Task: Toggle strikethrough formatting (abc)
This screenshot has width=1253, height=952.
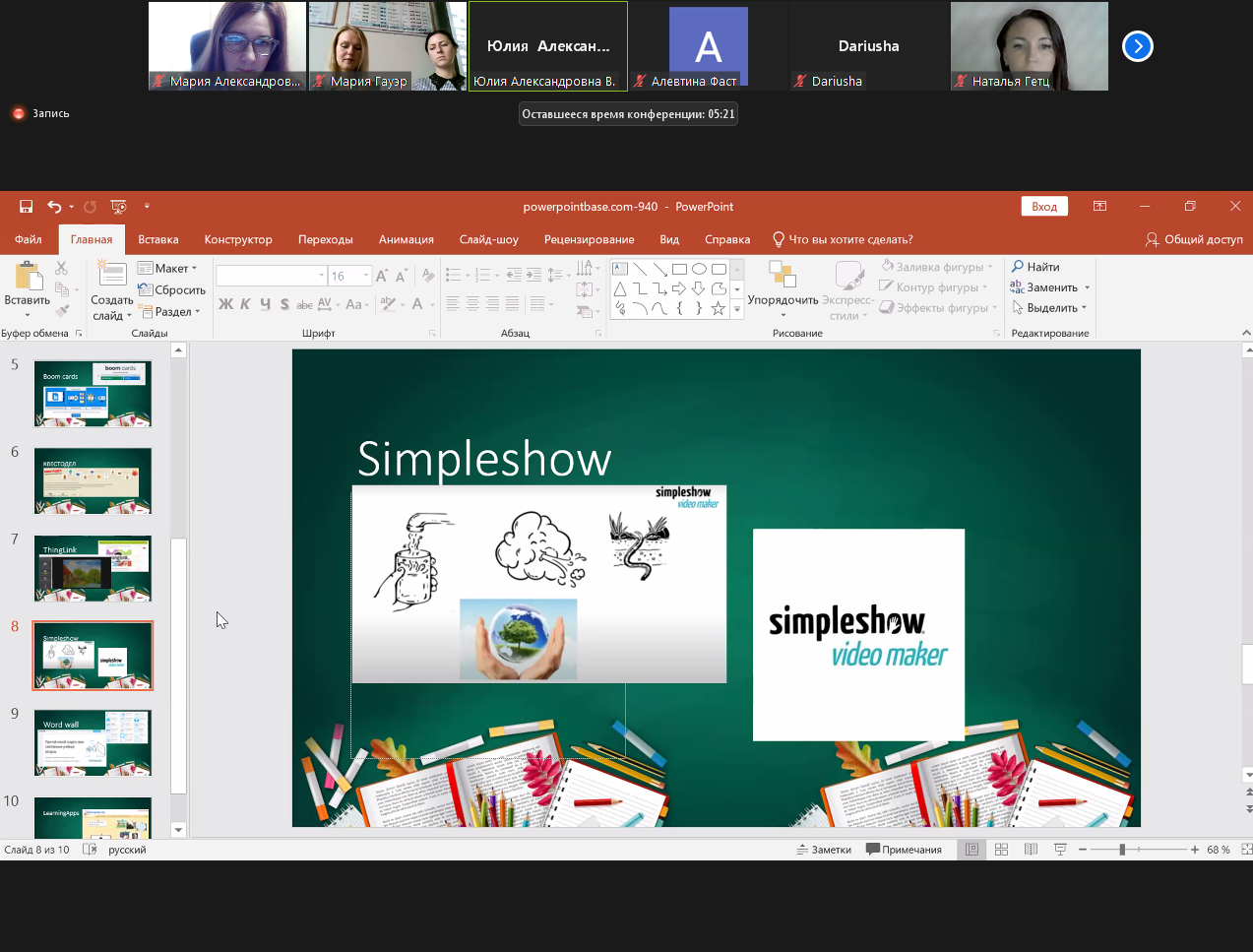Action: pyautogui.click(x=305, y=304)
